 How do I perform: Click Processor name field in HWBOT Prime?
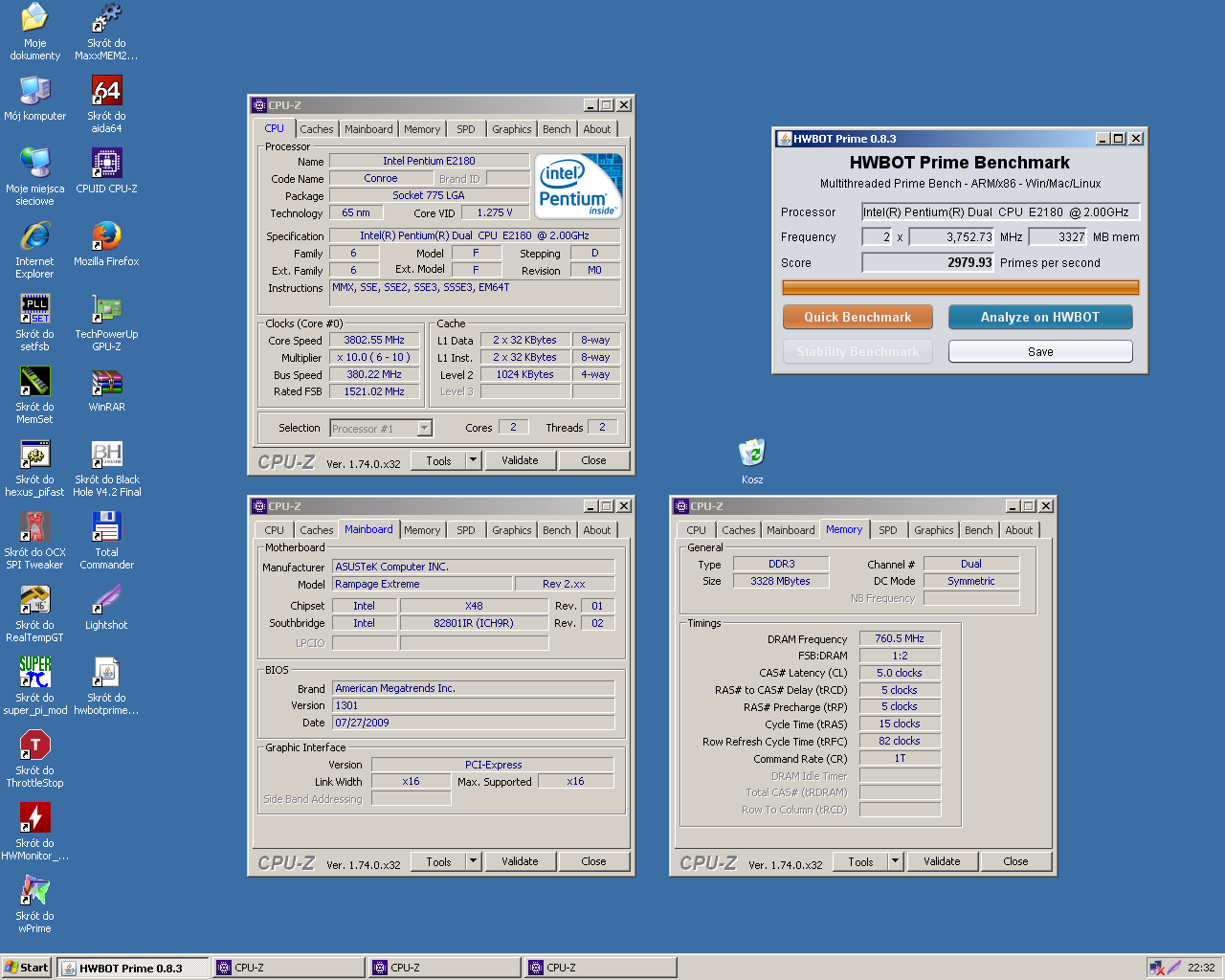pyautogui.click(x=1000, y=212)
